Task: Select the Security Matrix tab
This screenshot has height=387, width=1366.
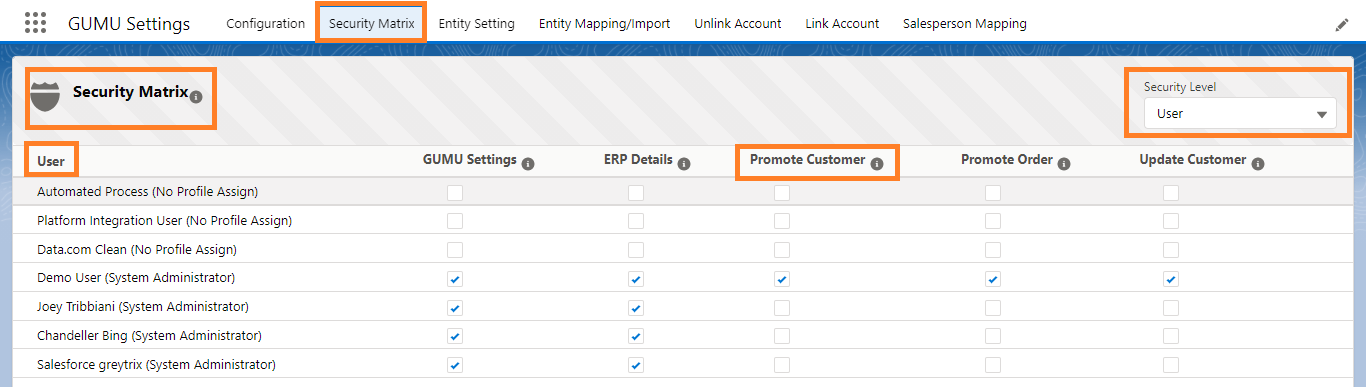Action: (x=371, y=23)
